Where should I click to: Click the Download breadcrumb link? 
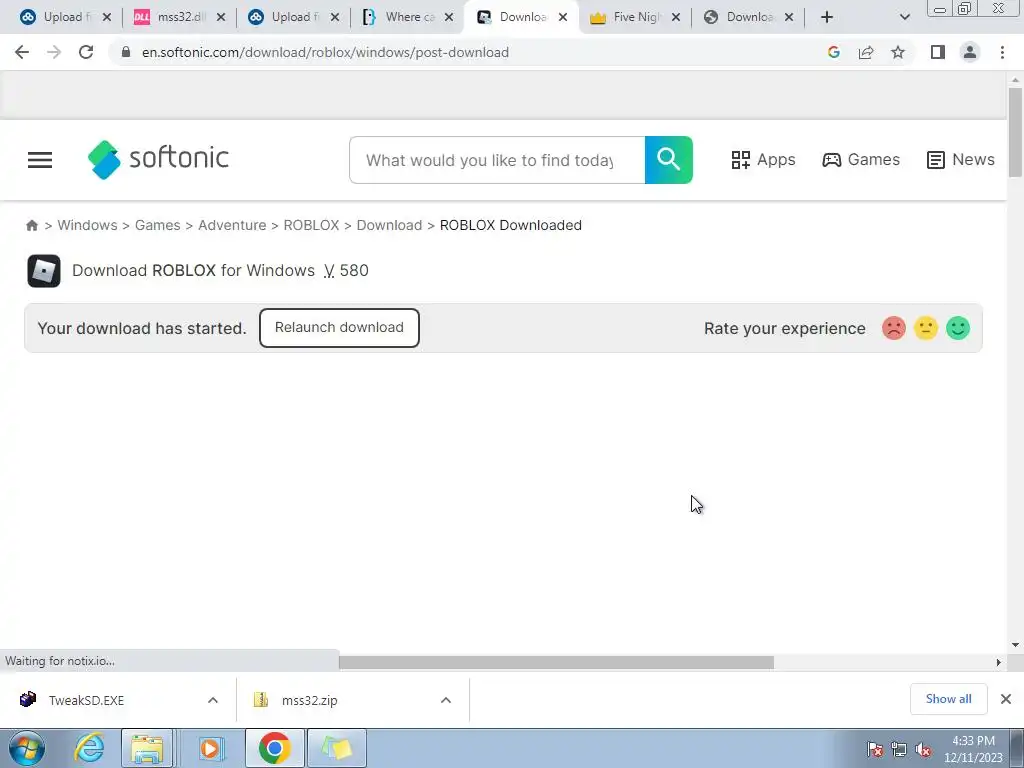tap(389, 225)
